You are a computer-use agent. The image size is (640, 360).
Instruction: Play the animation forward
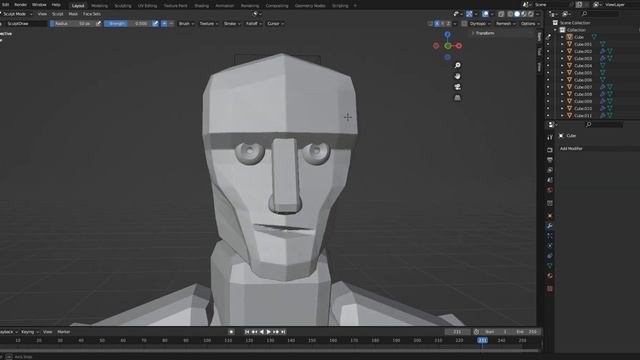(x=269, y=332)
